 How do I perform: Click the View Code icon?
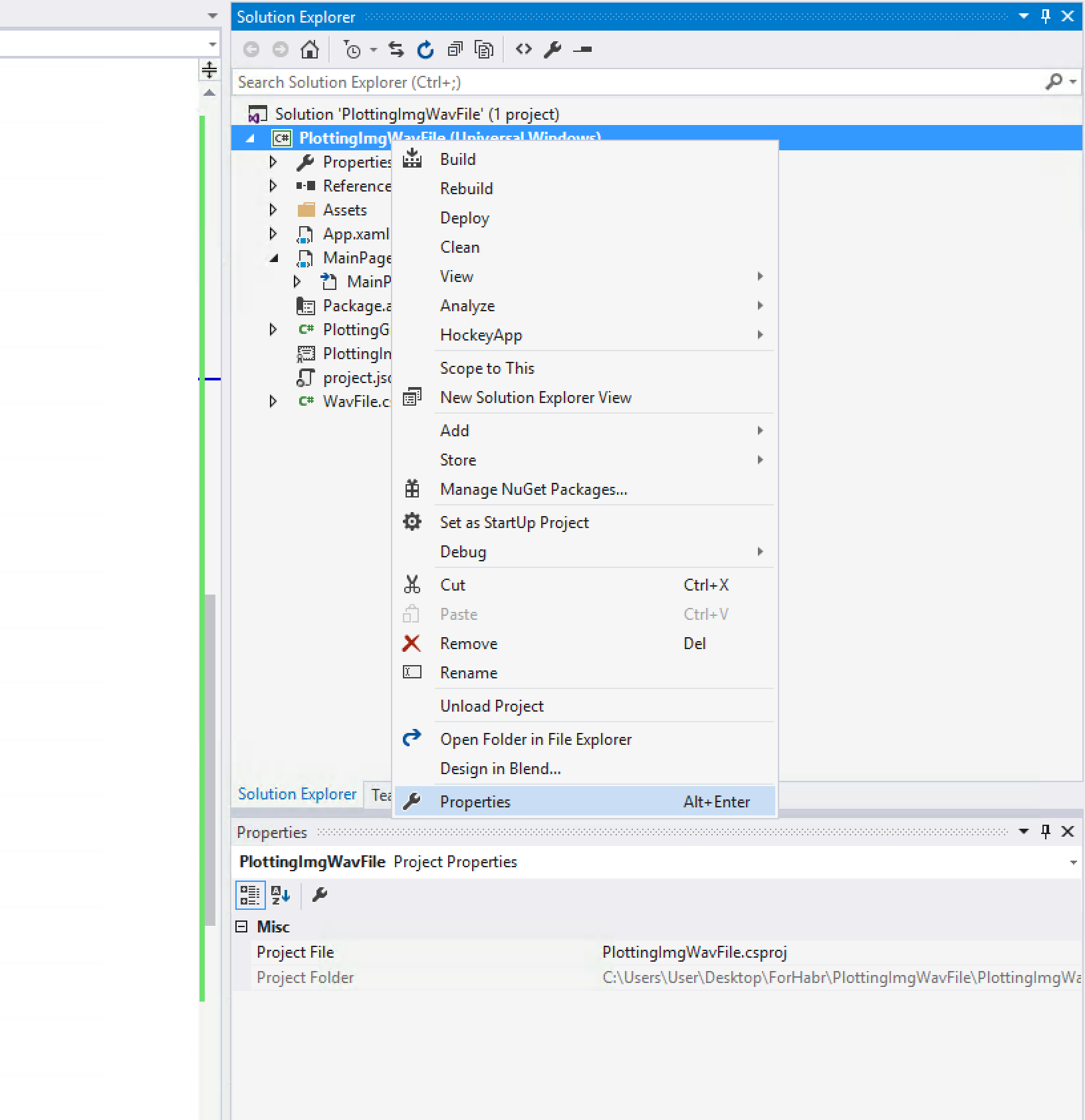pos(524,49)
